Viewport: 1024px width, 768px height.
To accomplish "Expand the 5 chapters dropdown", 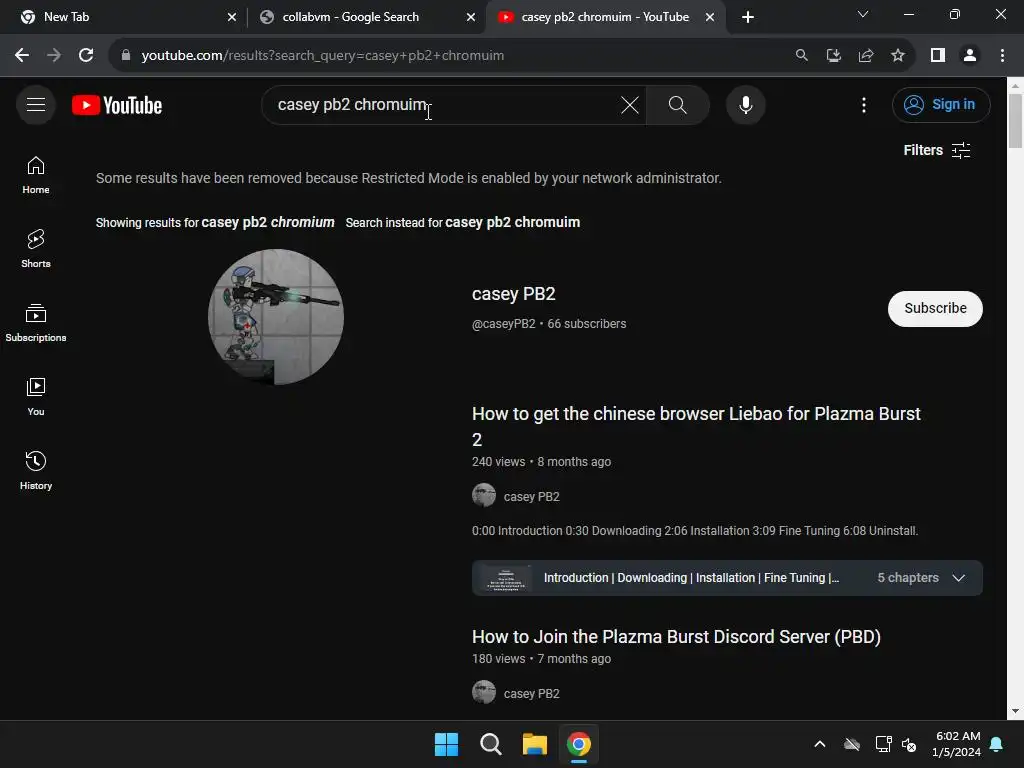I will coord(959,578).
